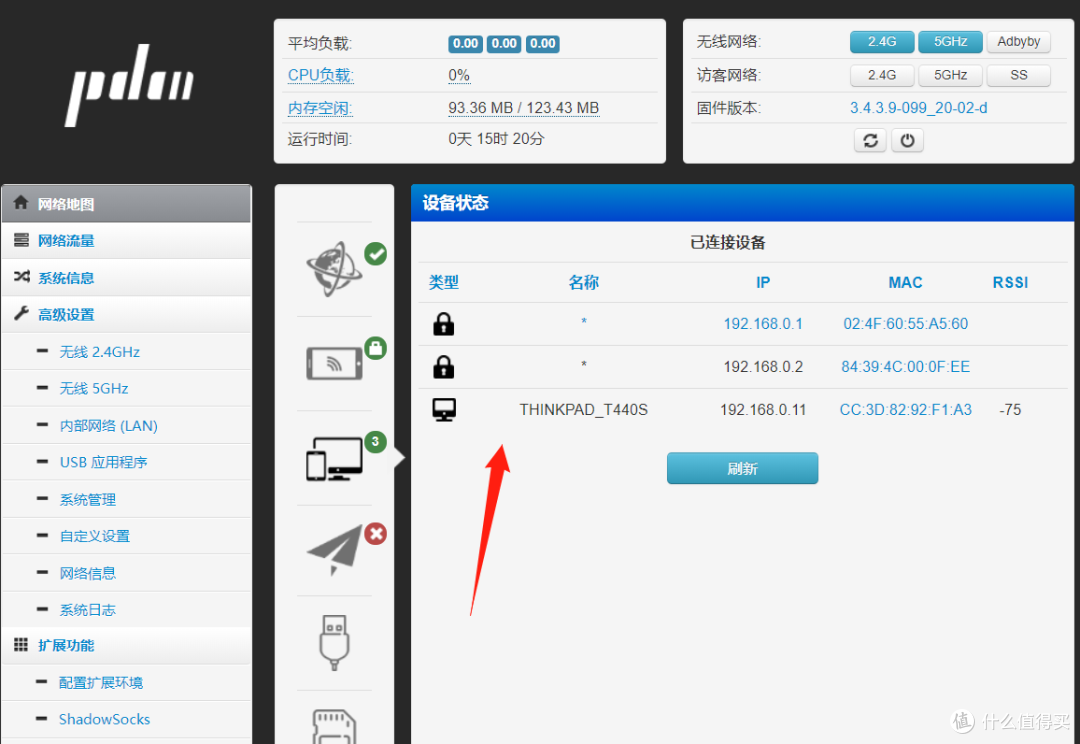Open the USB device status icon
This screenshot has height=744, width=1080.
tap(335, 643)
